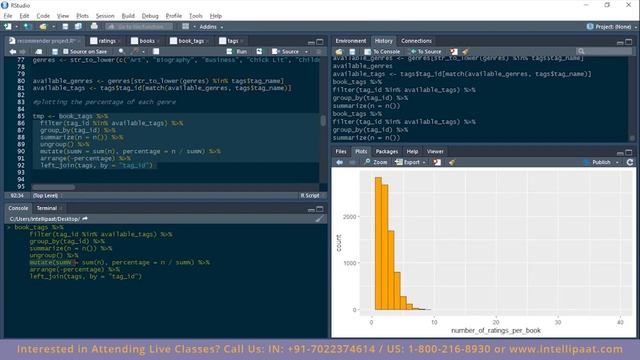The width and height of the screenshot is (640, 360).
Task: Click the editor vertical scrollbar thumb
Action: [323, 121]
